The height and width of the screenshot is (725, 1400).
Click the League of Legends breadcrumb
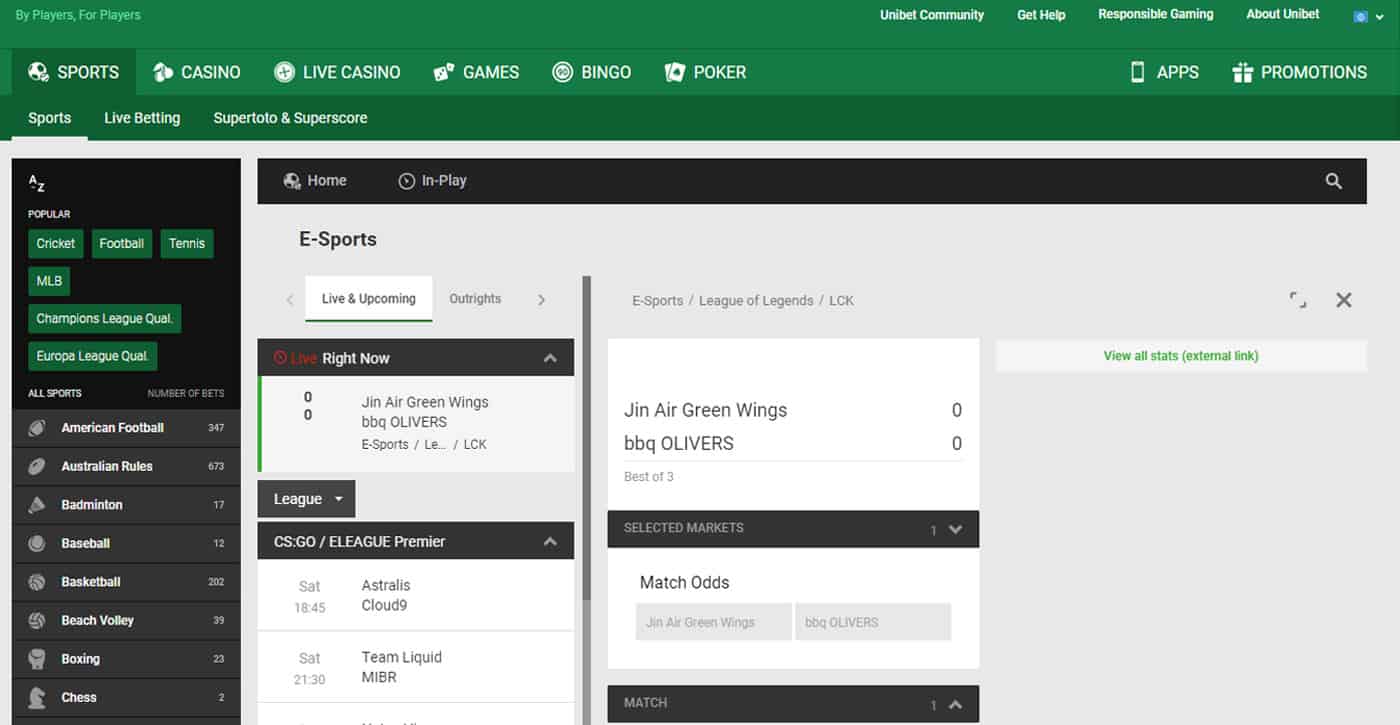pos(756,301)
